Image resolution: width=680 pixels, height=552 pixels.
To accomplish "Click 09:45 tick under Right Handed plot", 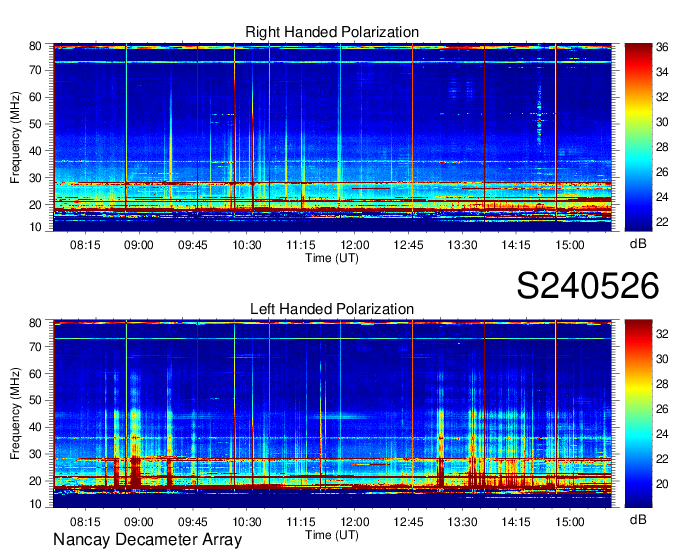I will pyautogui.click(x=193, y=245).
